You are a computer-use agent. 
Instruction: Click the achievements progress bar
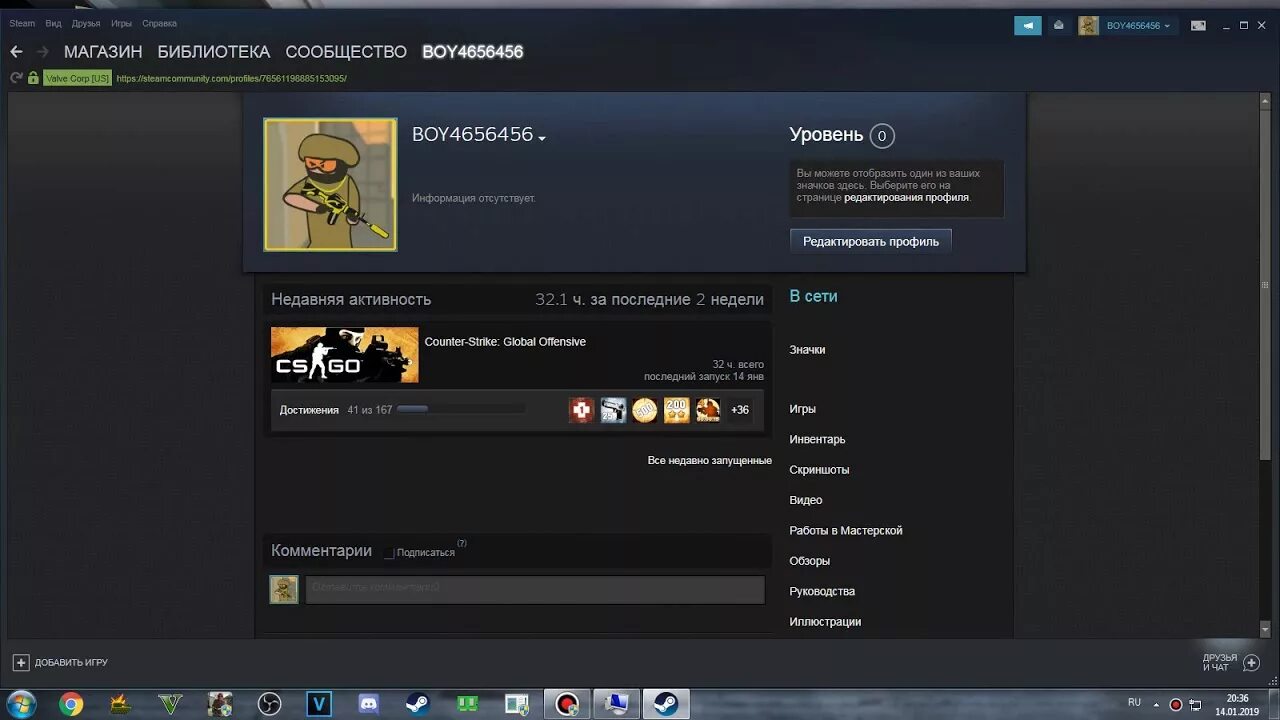click(x=461, y=409)
